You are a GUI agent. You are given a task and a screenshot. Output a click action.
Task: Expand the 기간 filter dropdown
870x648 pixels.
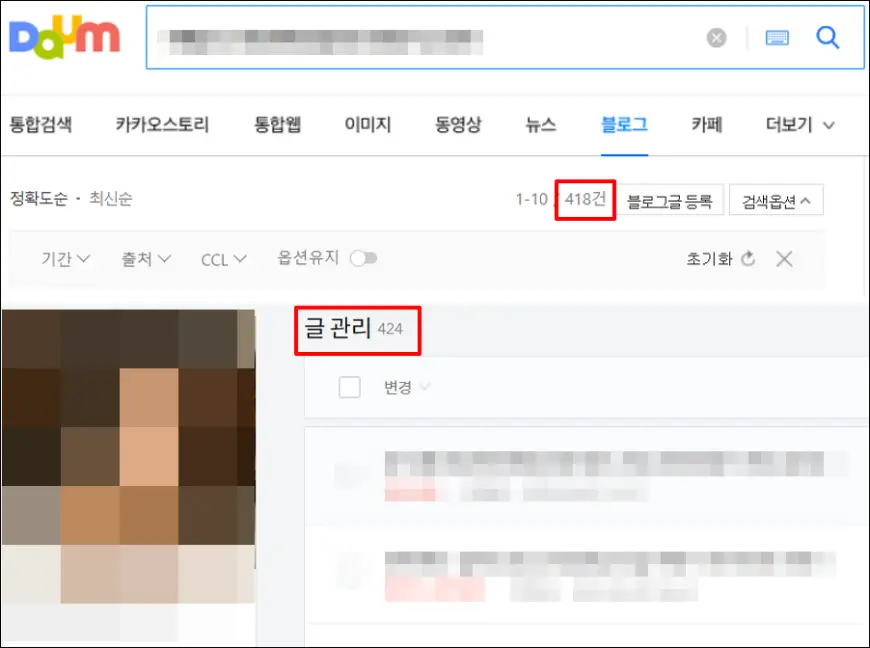[66, 259]
